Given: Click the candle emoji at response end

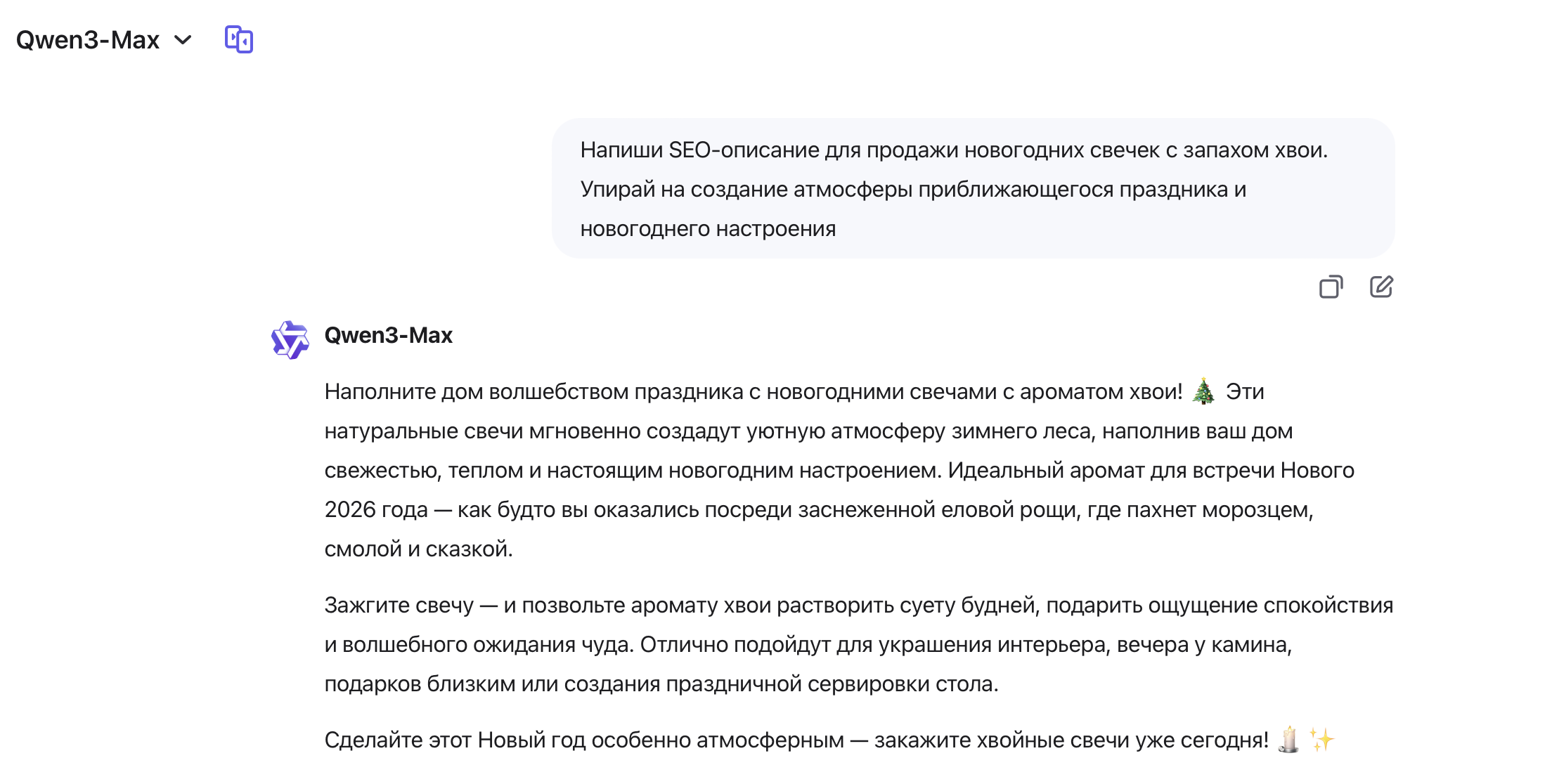Looking at the screenshot, I should [x=1288, y=740].
